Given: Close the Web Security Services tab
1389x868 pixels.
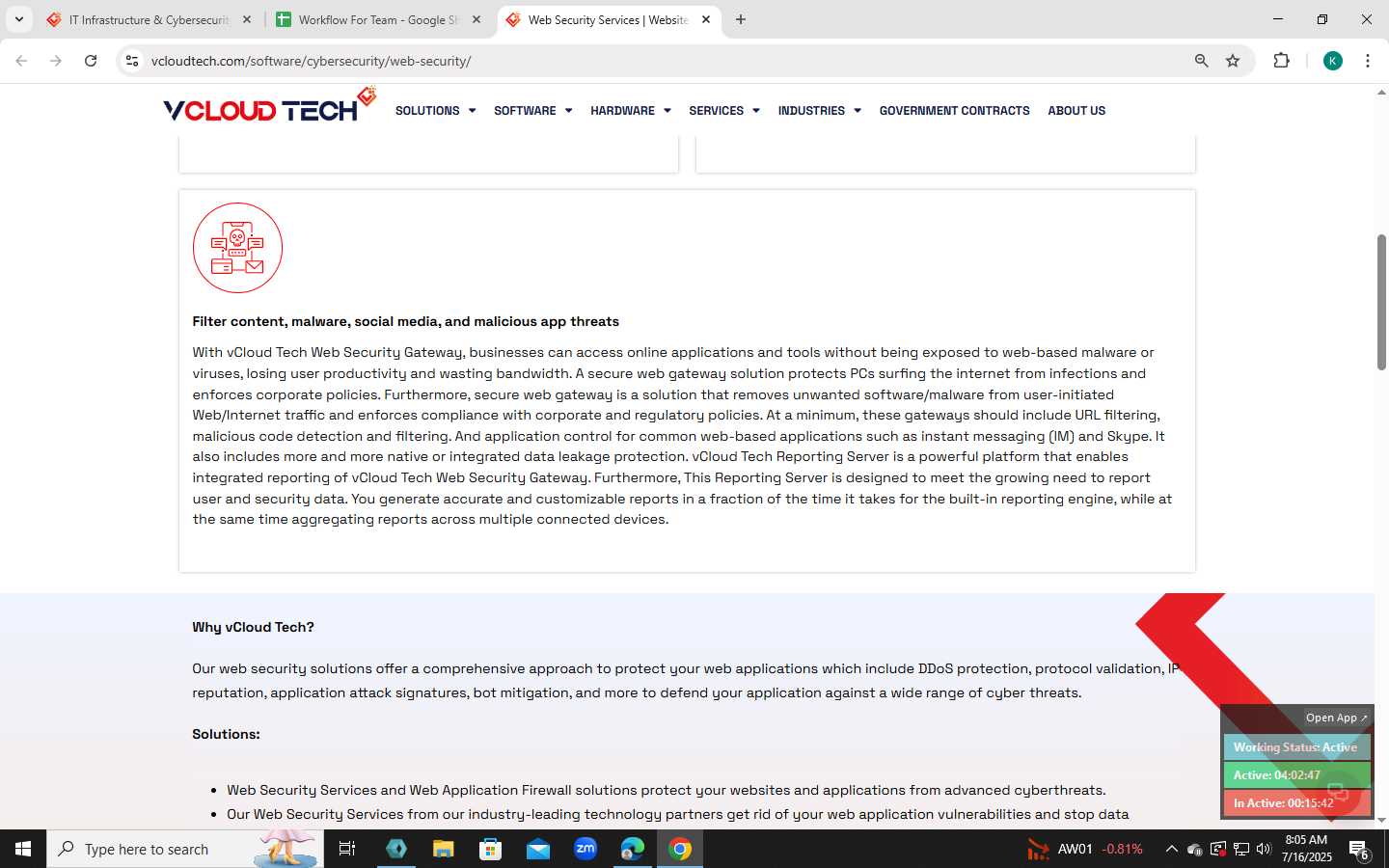Looking at the screenshot, I should [706, 19].
